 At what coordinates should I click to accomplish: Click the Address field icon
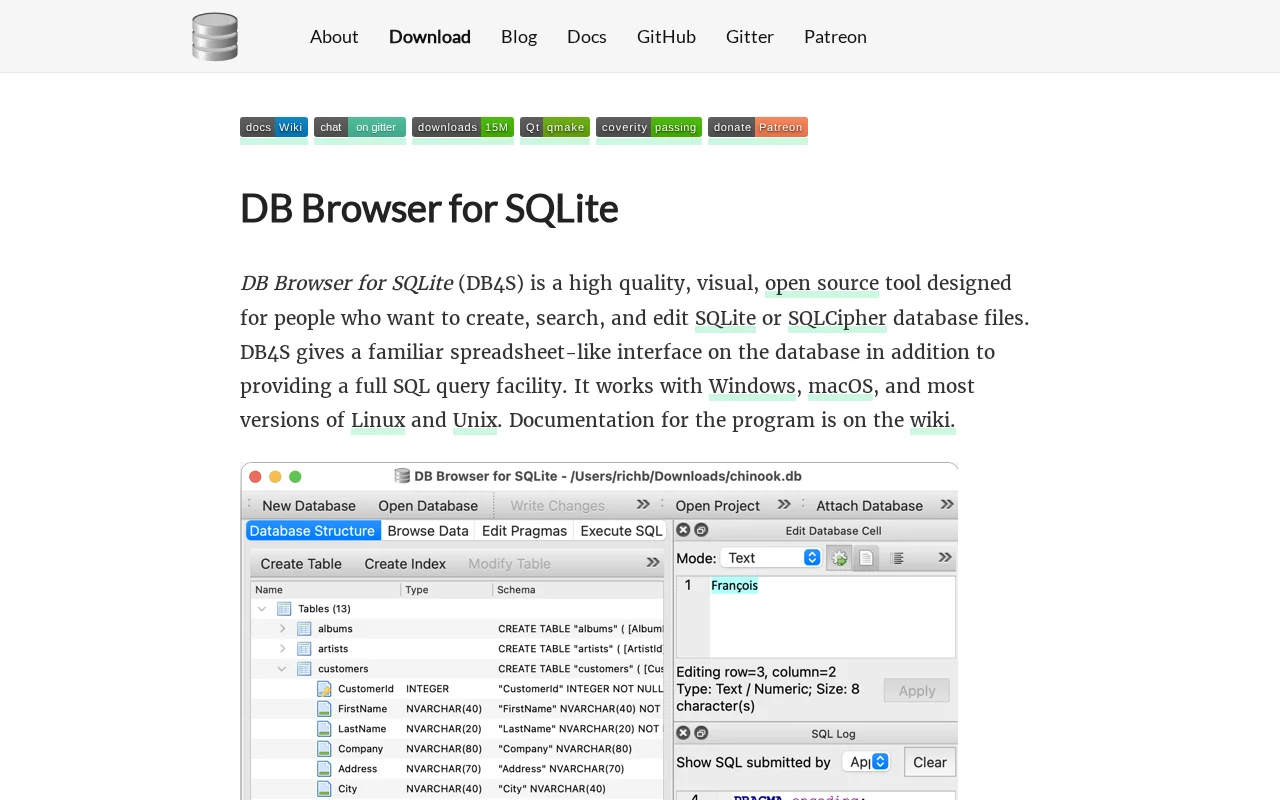[324, 769]
